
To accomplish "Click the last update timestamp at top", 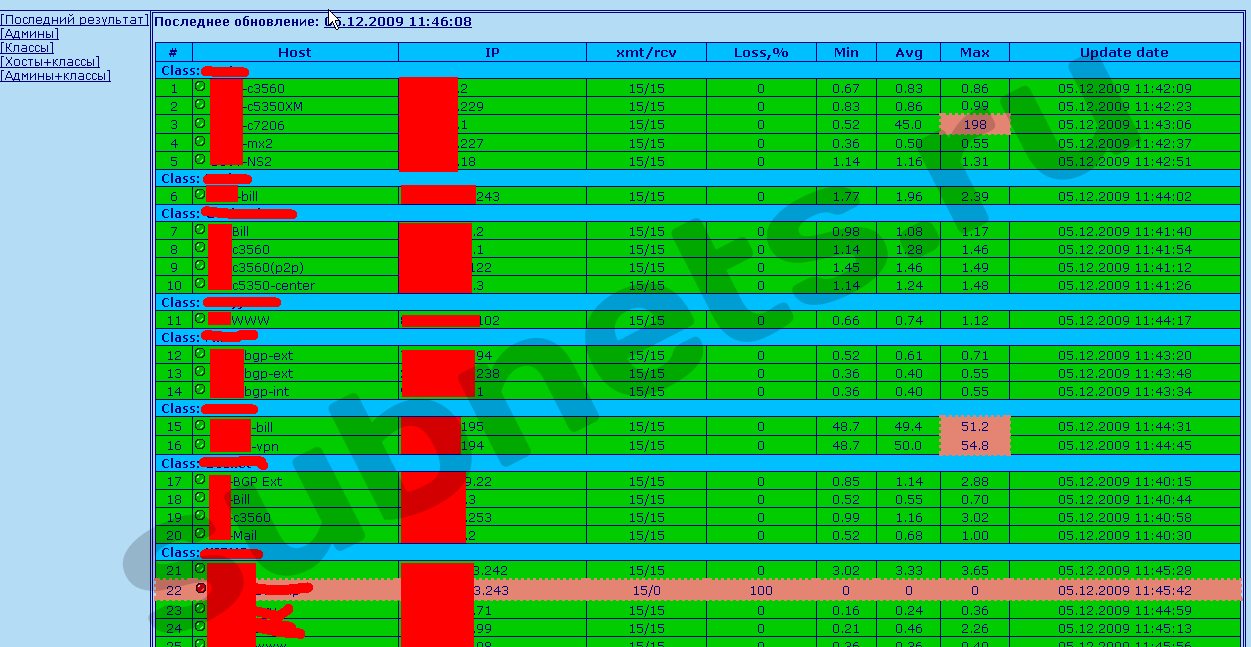I will pos(398,21).
